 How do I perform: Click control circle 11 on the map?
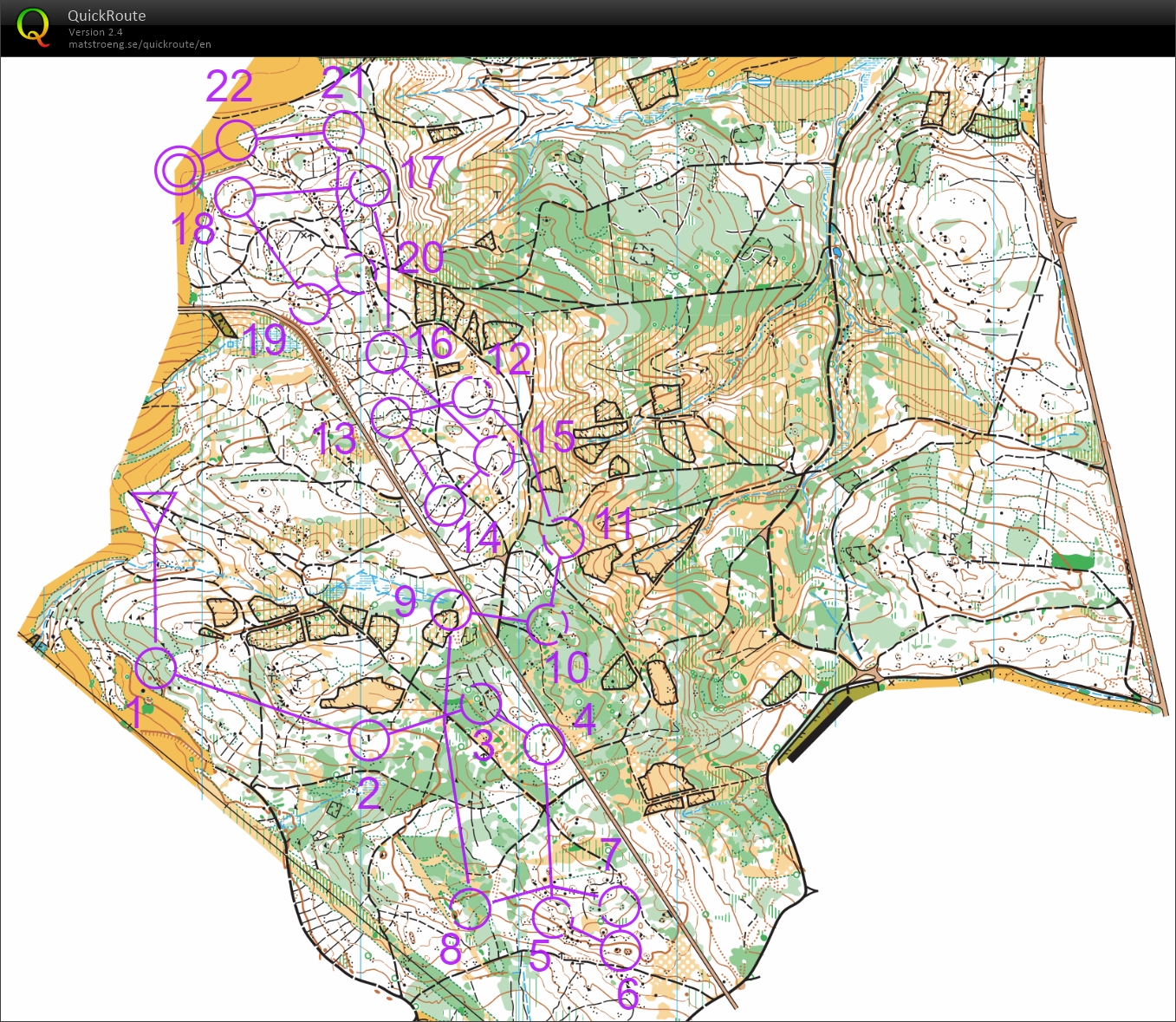563,537
